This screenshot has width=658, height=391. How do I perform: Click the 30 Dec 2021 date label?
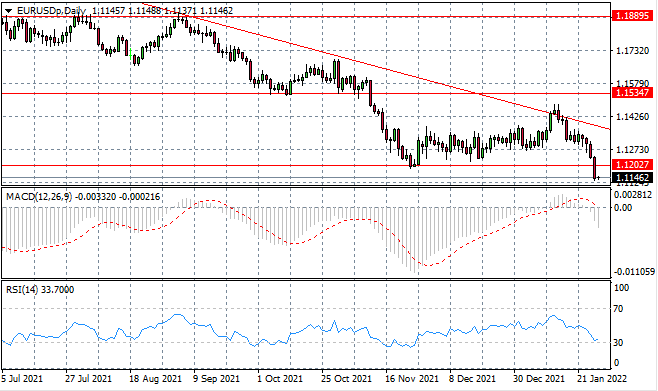[x=539, y=379]
